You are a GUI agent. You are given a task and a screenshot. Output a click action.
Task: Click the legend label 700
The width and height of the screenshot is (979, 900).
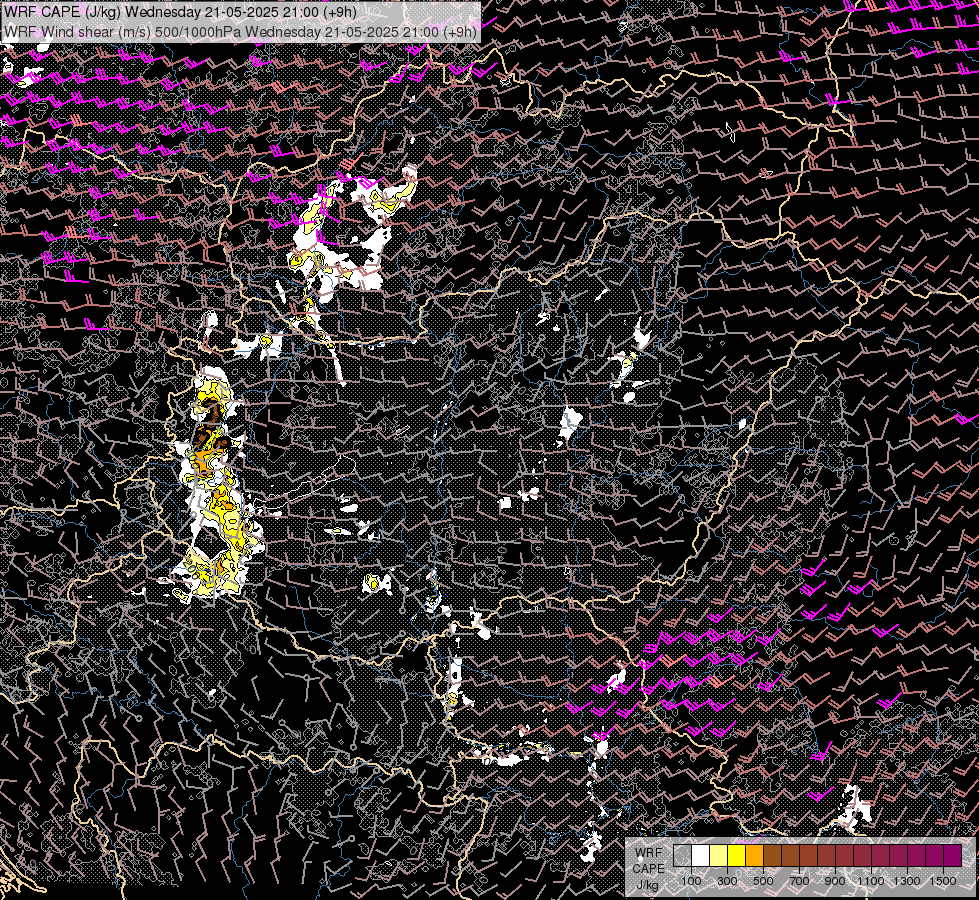pyautogui.click(x=799, y=881)
